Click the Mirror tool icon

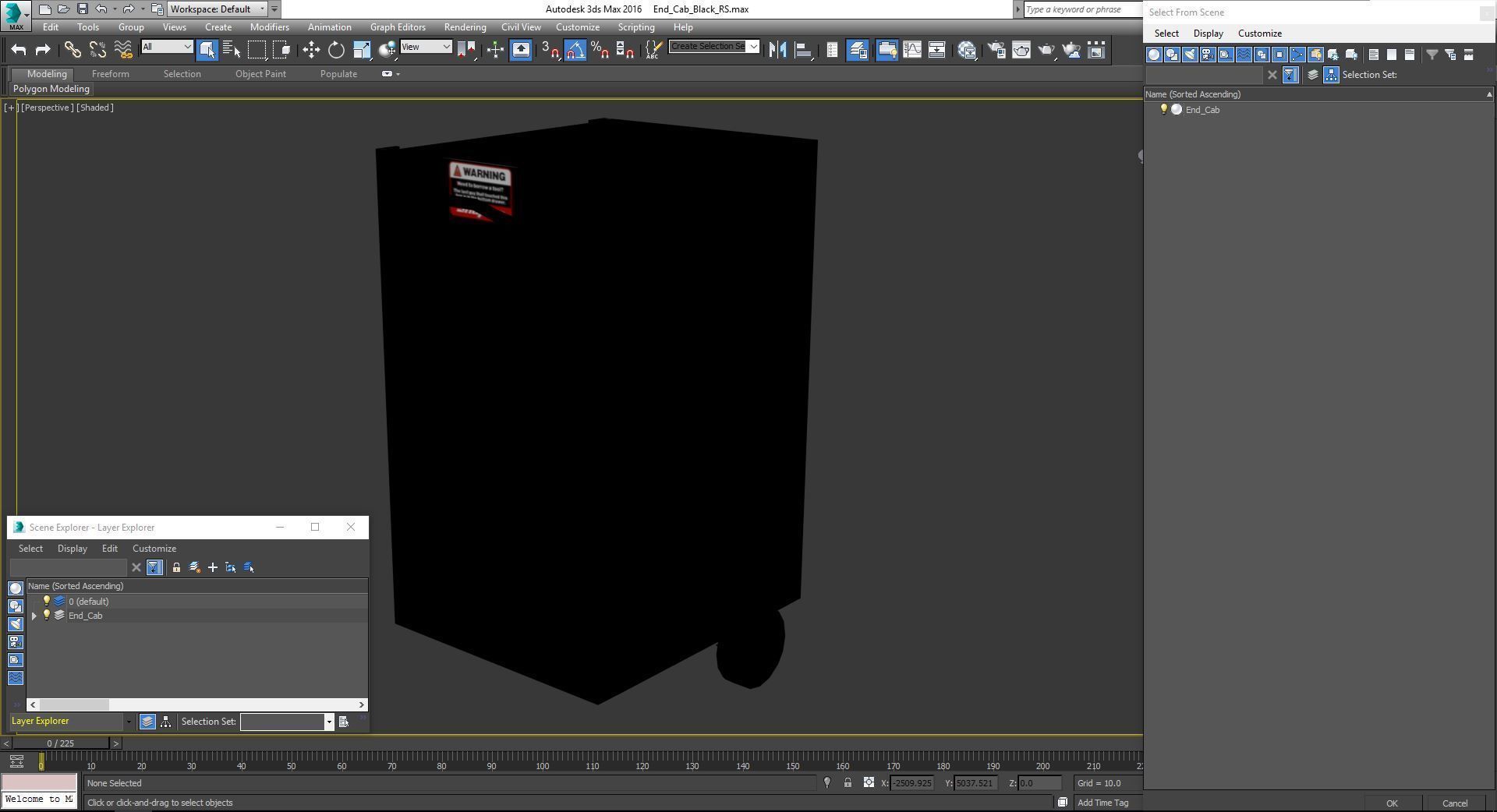777,50
